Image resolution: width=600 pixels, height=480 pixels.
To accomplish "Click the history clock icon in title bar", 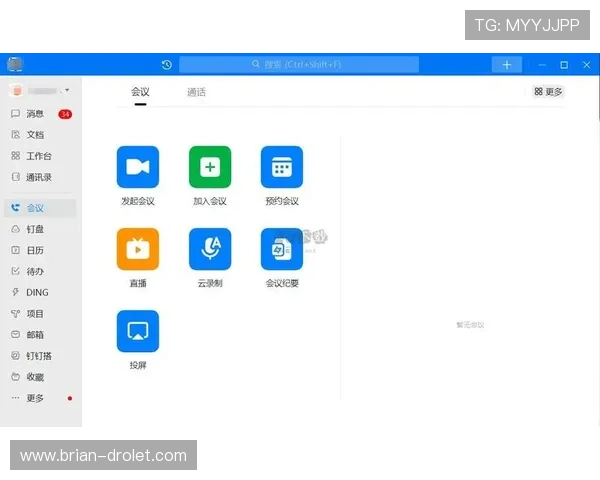I will click(166, 65).
